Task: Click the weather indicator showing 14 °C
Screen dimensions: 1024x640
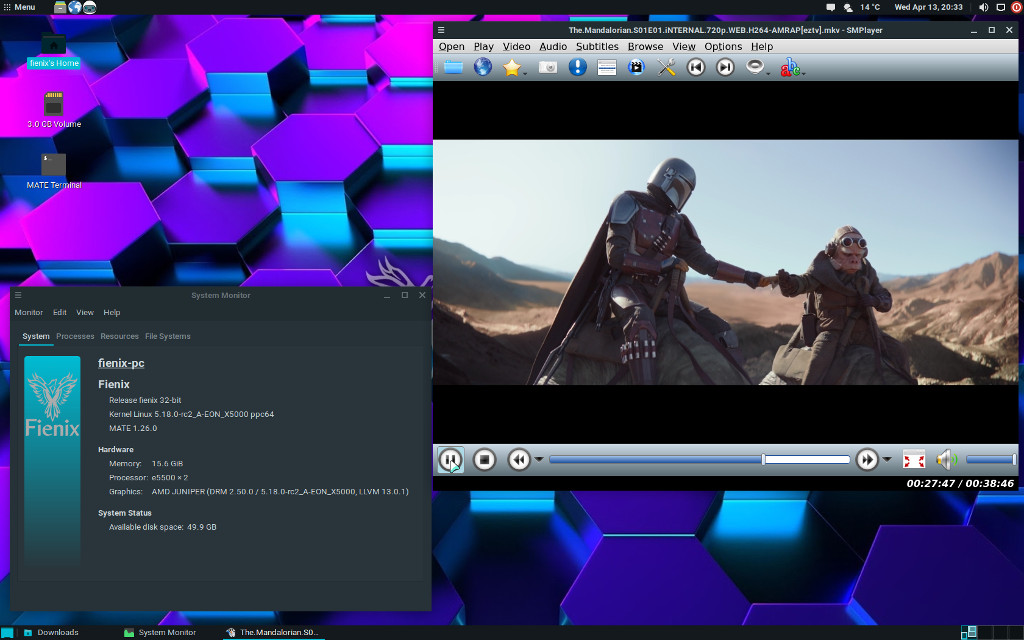Action: tap(863, 7)
